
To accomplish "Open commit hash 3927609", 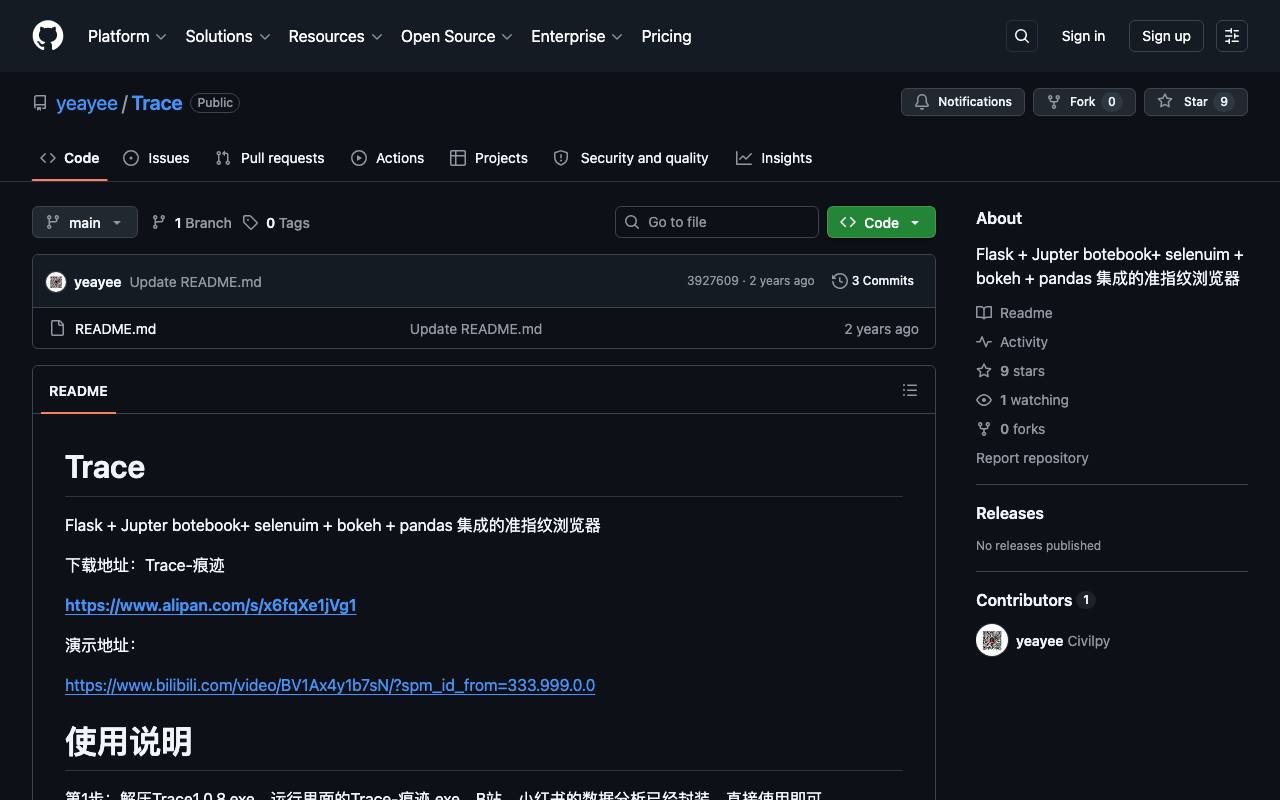I will (x=713, y=281).
